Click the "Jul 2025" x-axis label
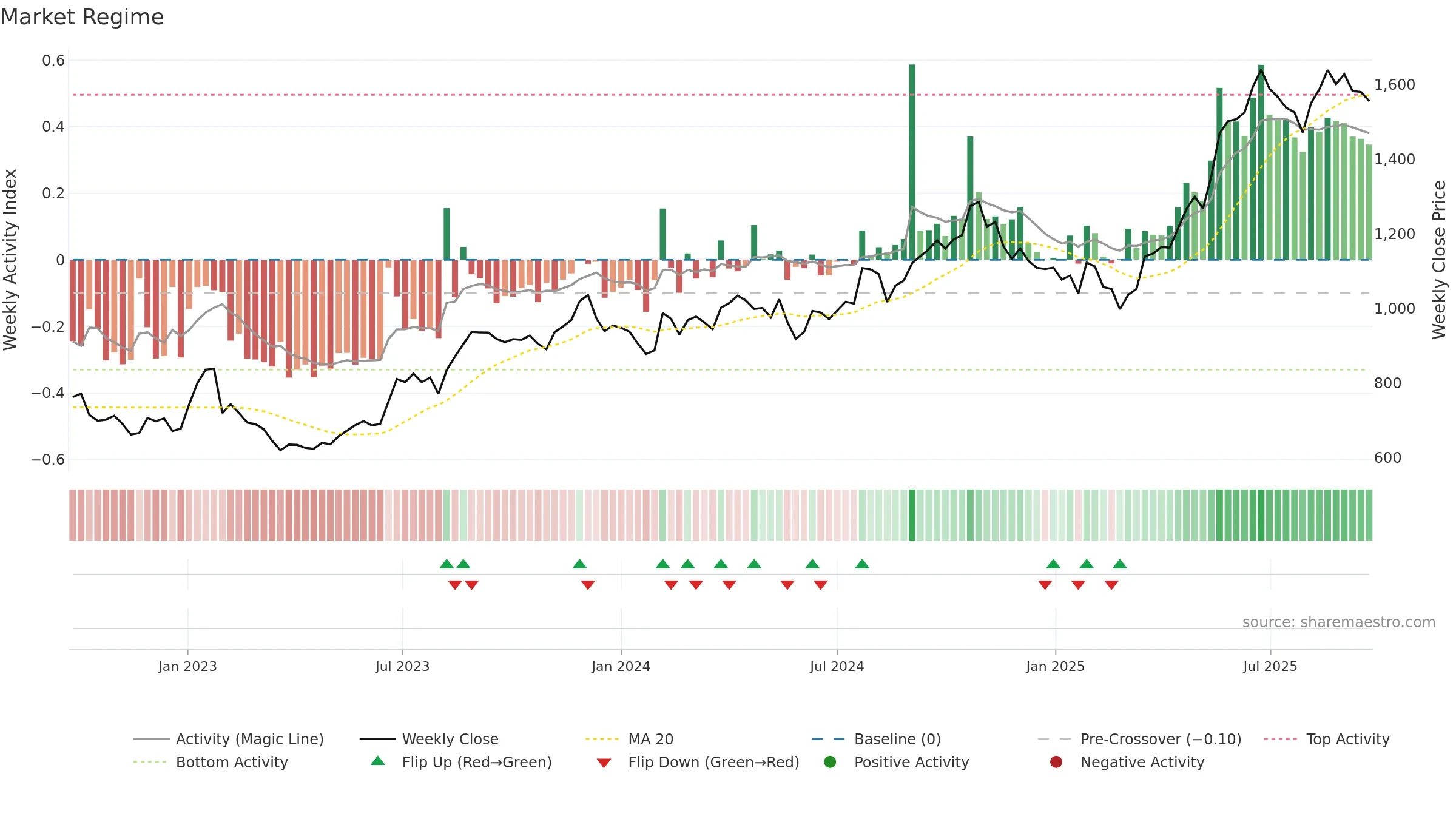 pyautogui.click(x=1270, y=667)
